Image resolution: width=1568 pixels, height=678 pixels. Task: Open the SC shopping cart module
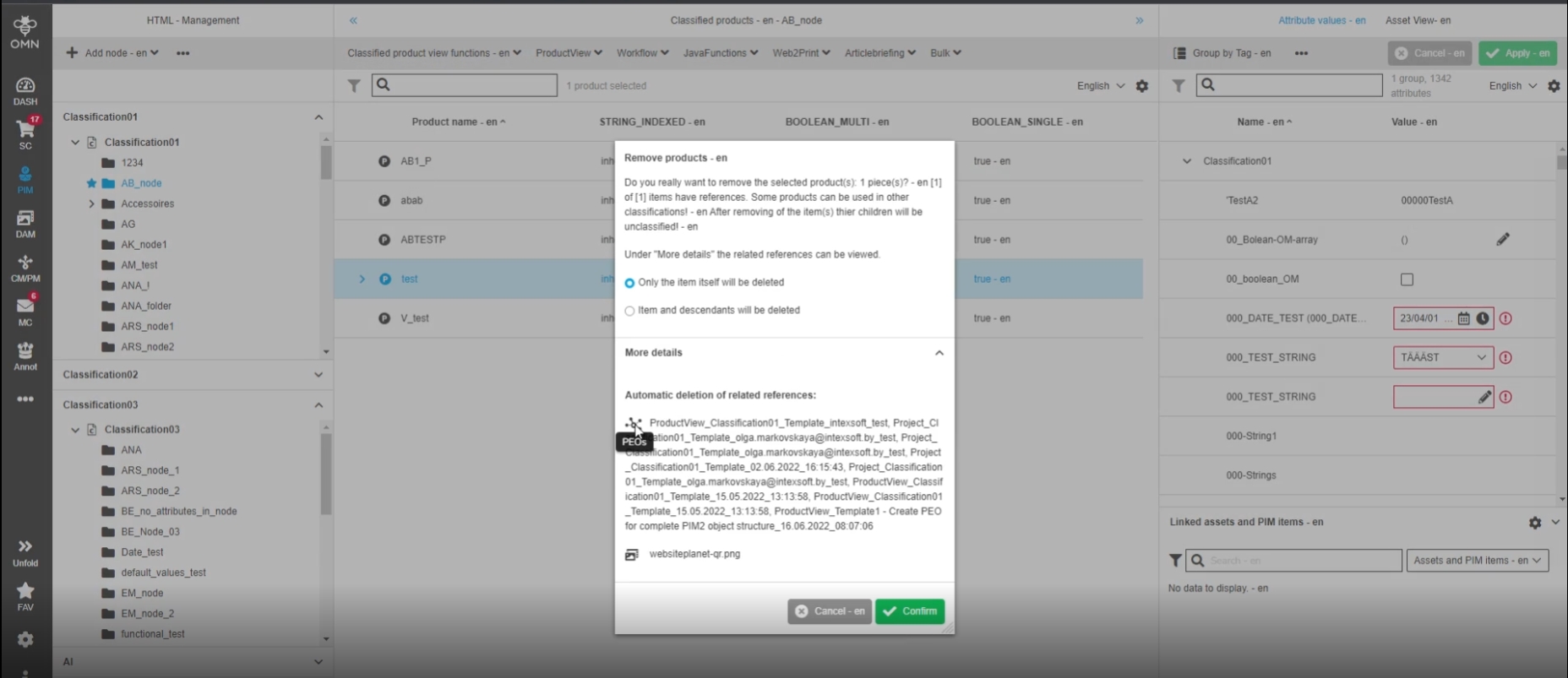(25, 134)
